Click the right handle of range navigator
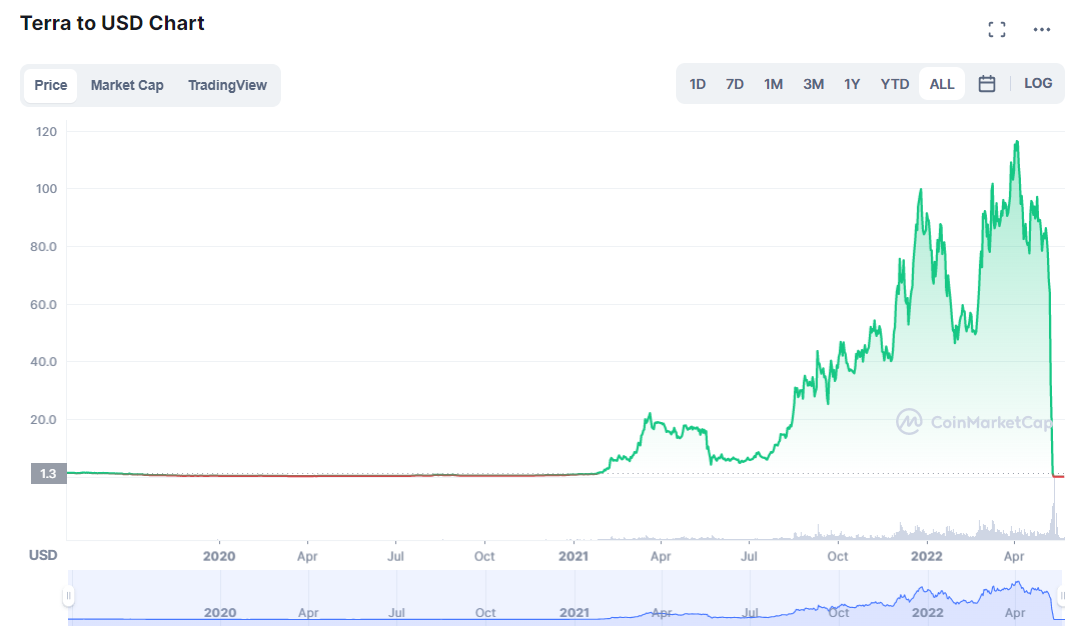The width and height of the screenshot is (1084, 639). (x=1062, y=595)
